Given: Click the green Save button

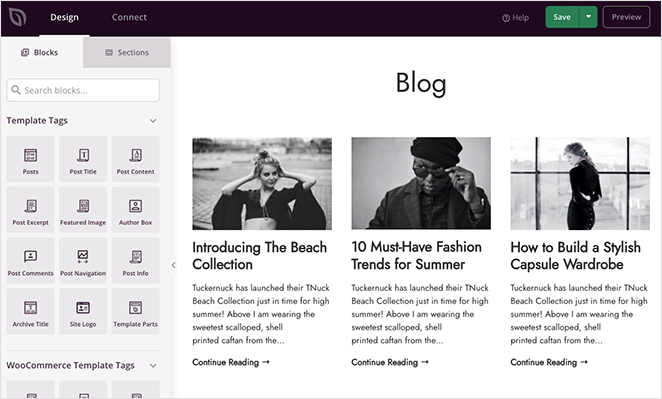Looking at the screenshot, I should click(x=562, y=17).
